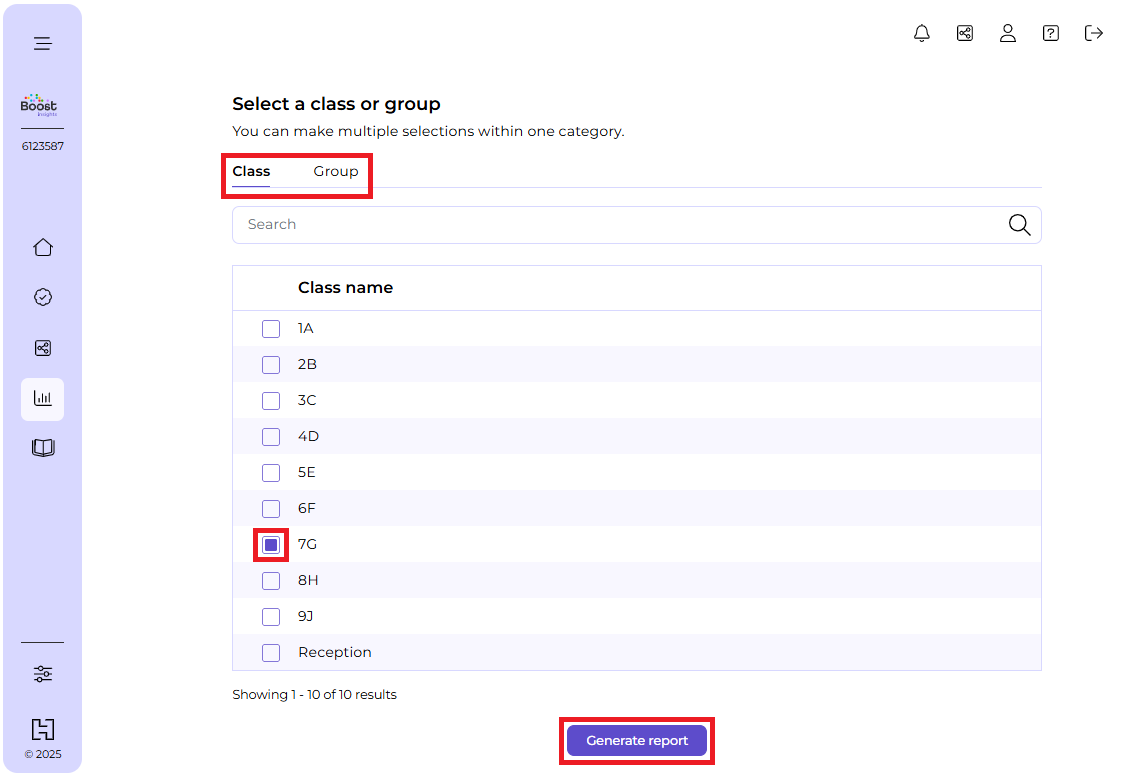Open notifications bell icon
Screen dimensions: 1135x779
pyautogui.click(x=922, y=33)
